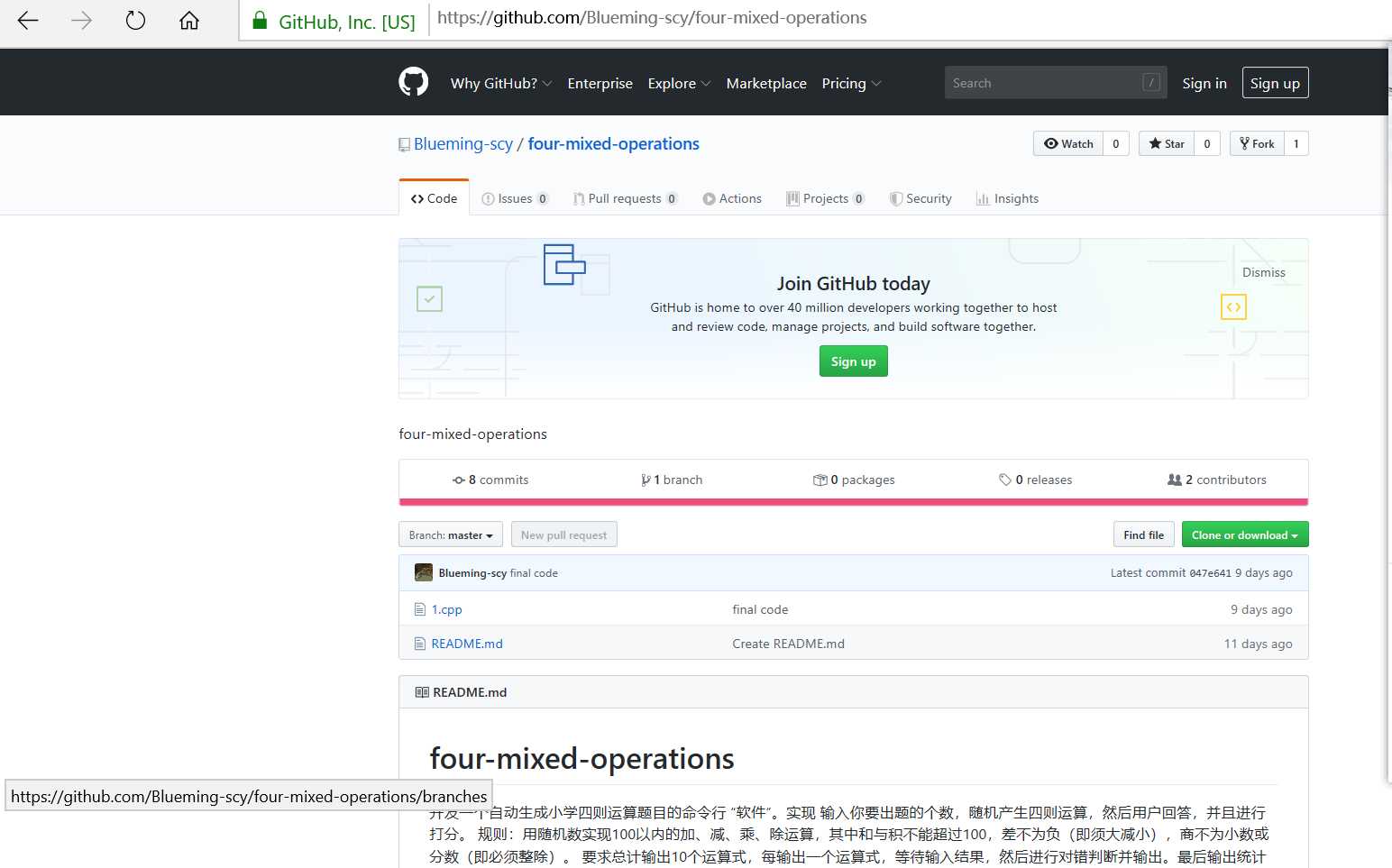Expand the Explore menu
The image size is (1392, 868).
(679, 83)
